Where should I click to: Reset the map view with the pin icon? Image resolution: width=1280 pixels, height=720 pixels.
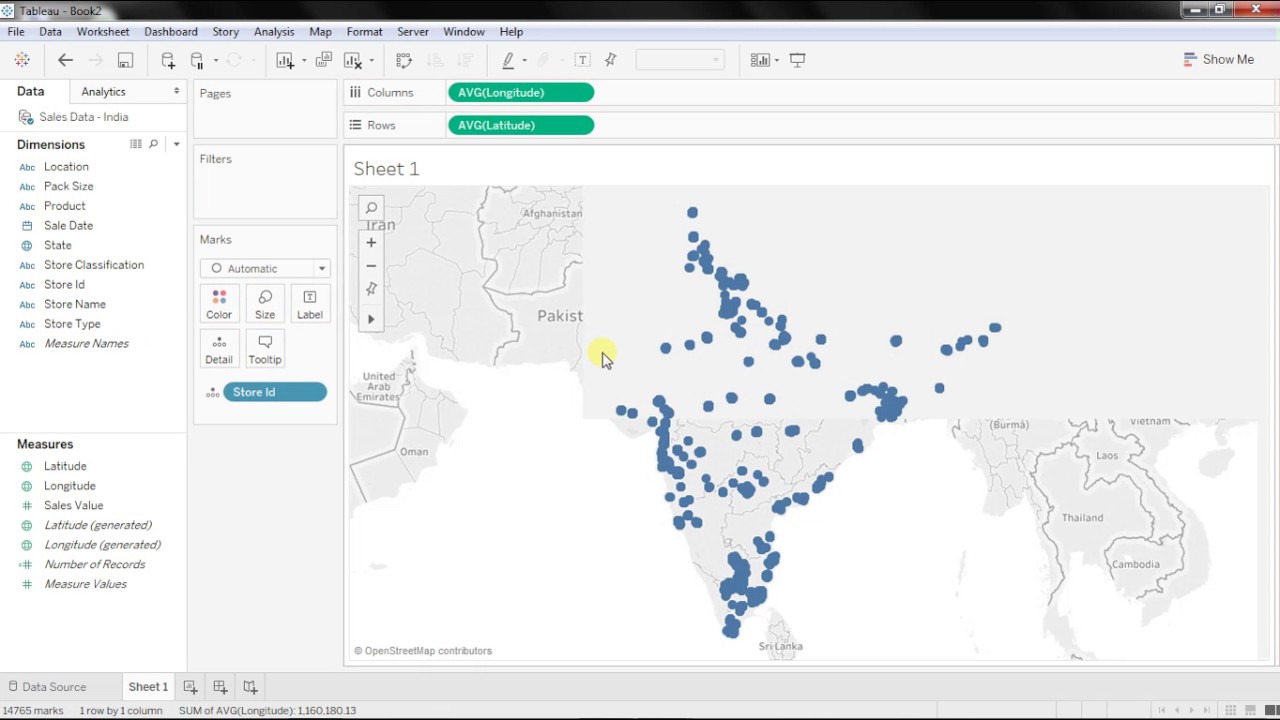(x=371, y=289)
